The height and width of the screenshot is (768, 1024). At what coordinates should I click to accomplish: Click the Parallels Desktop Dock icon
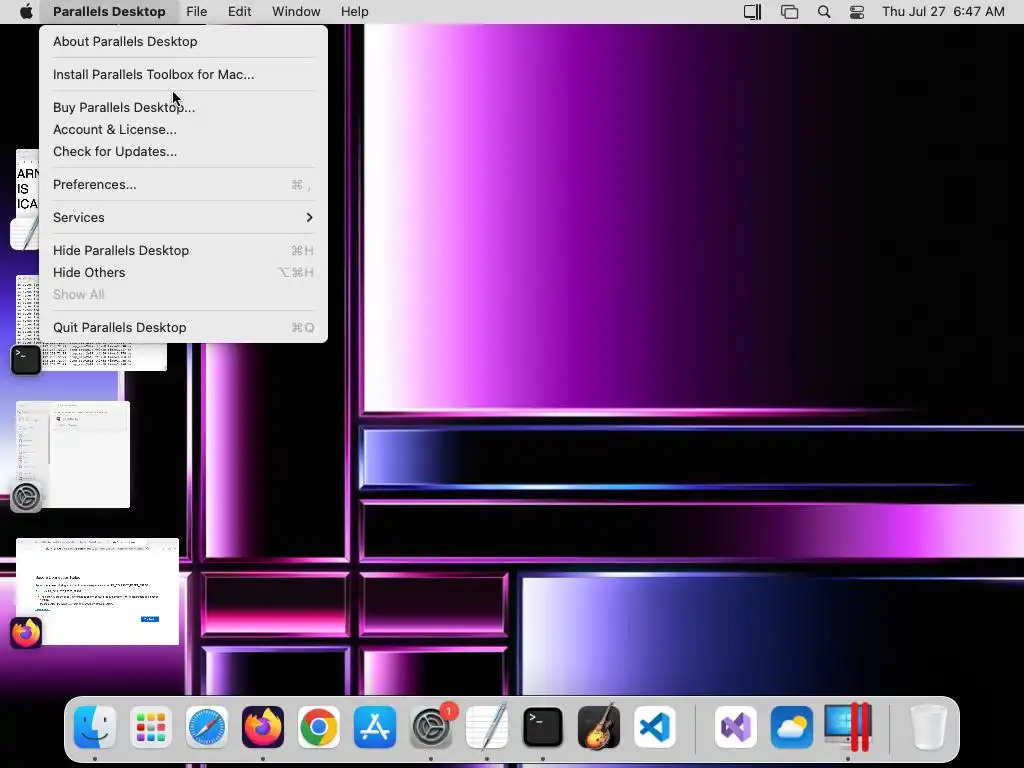point(848,727)
